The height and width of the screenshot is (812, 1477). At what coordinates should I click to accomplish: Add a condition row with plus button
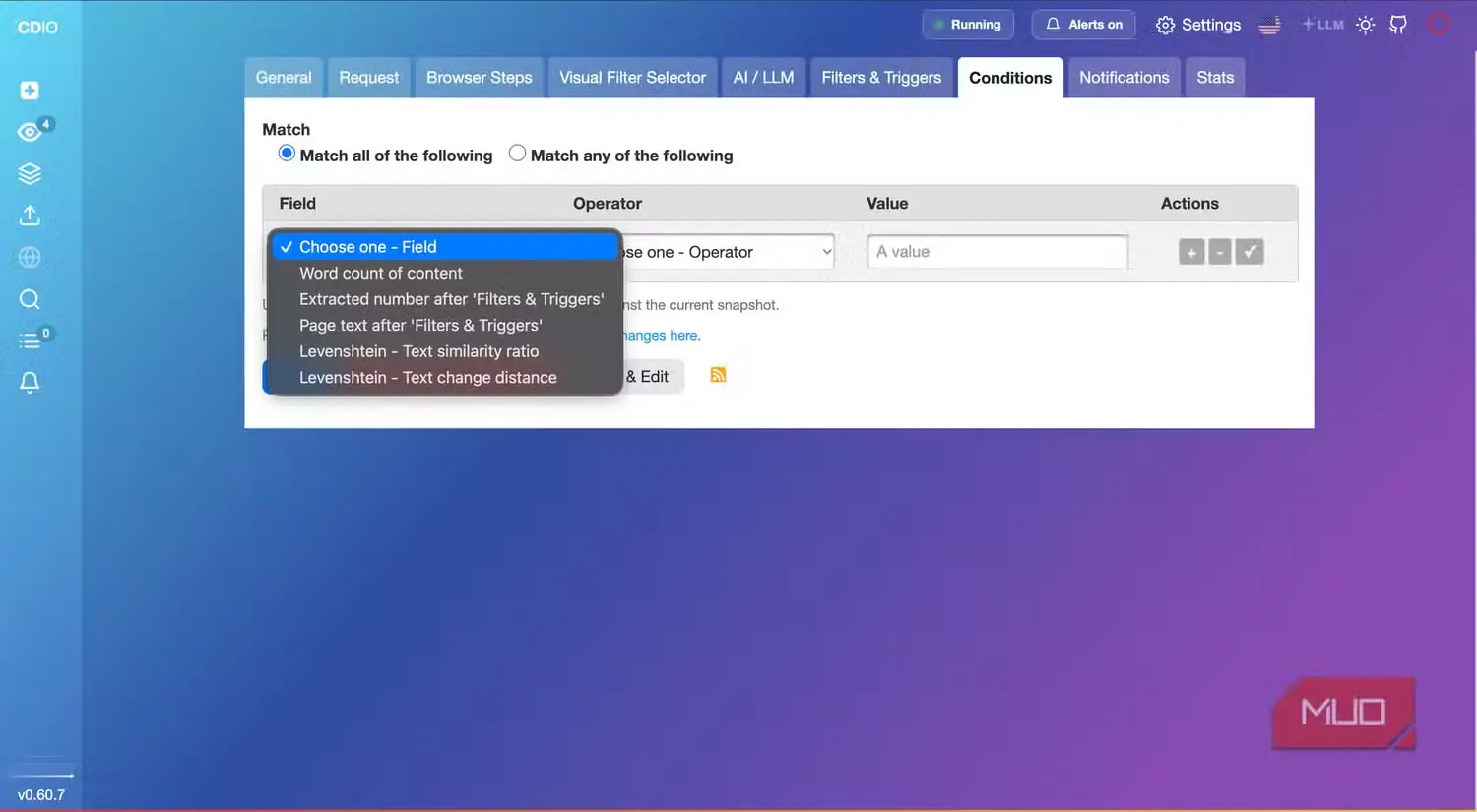(x=1191, y=253)
